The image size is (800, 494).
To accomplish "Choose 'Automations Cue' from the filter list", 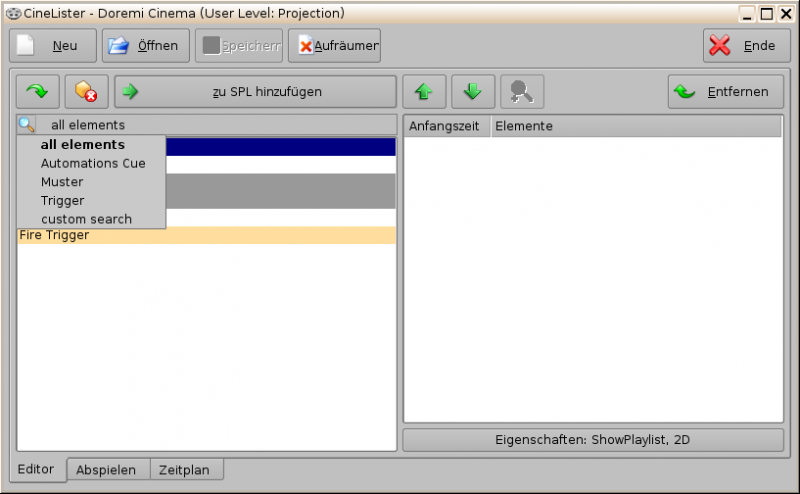I will [93, 163].
